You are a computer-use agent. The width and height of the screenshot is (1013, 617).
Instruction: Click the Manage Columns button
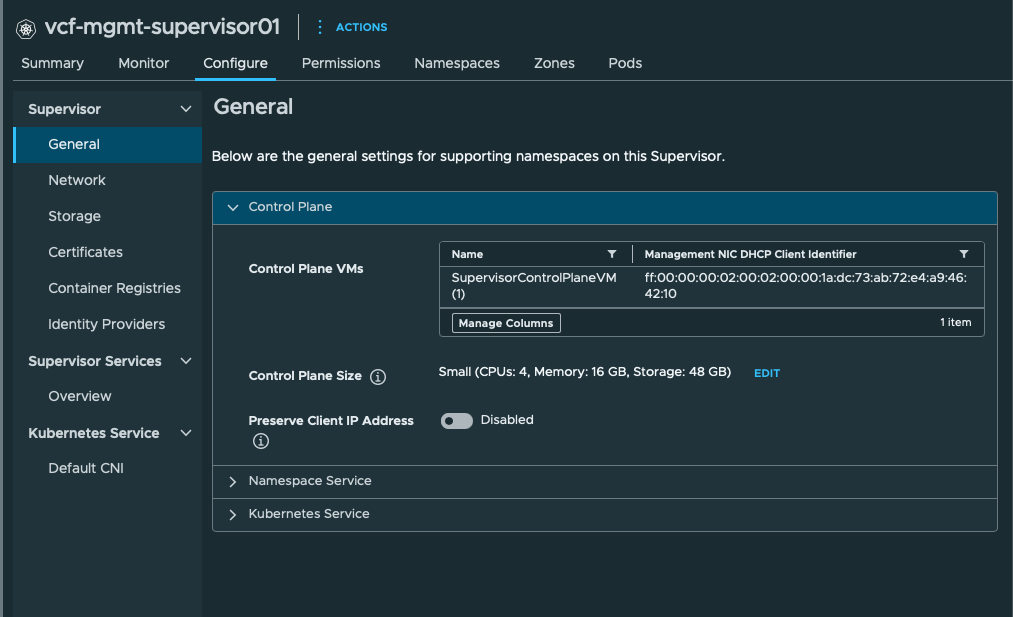point(506,323)
